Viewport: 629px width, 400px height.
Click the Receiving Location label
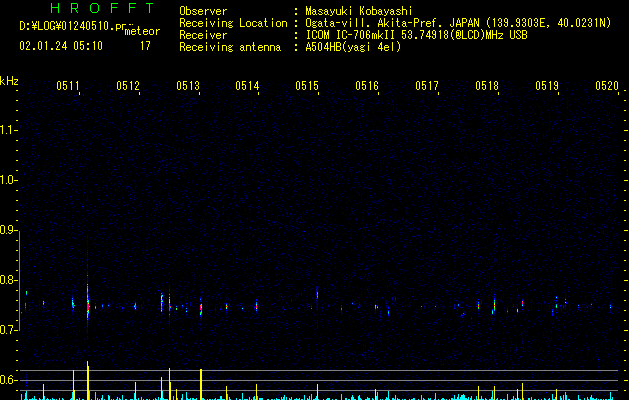[x=233, y=23]
